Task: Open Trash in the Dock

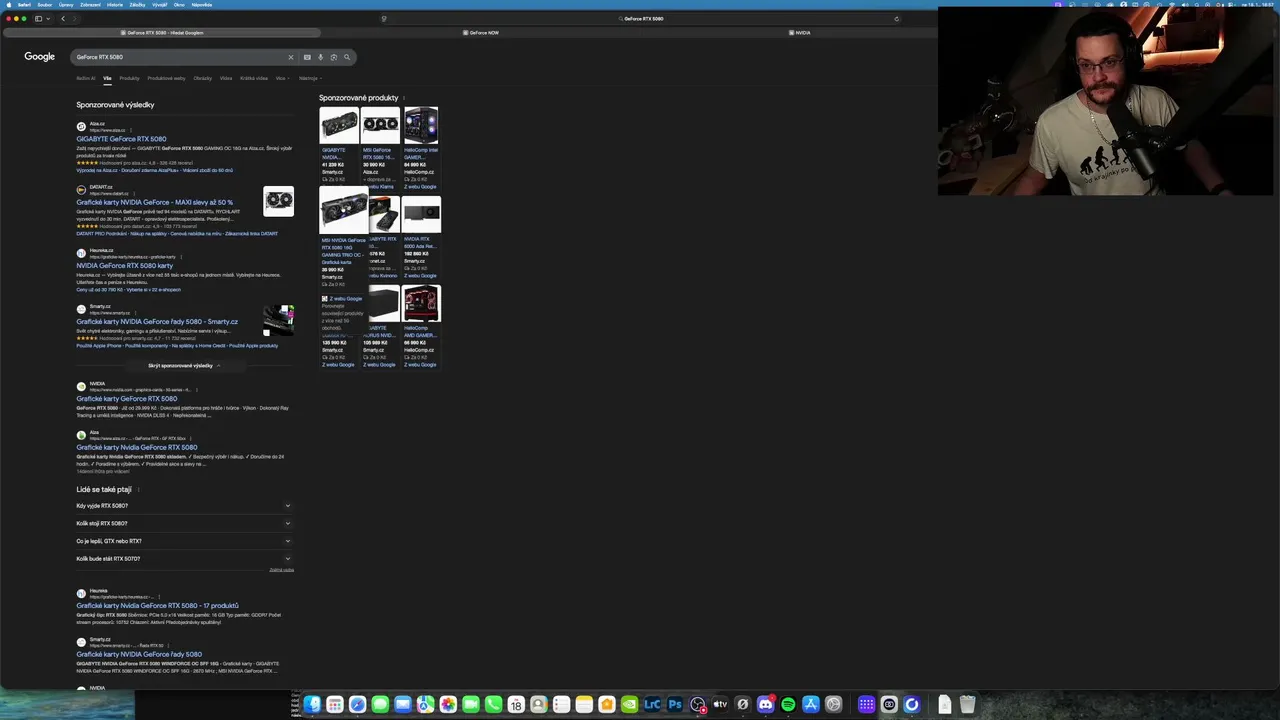Action: coord(967,705)
